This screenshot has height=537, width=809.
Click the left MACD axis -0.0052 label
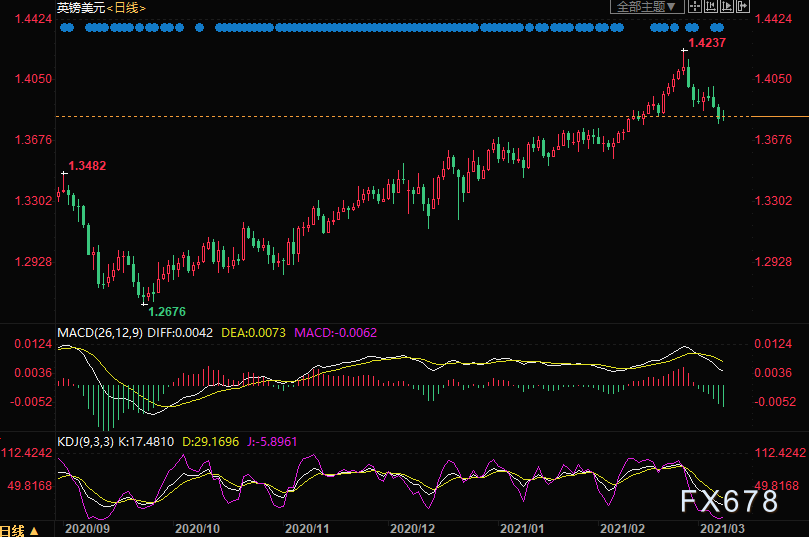click(31, 402)
